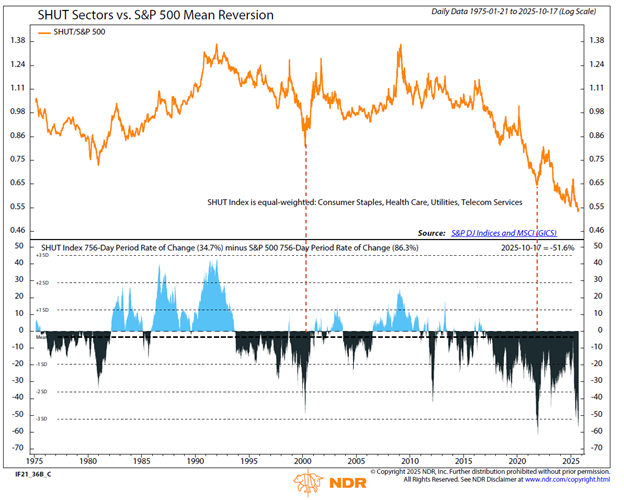Click the -3 SD marker on lower chart
The width and height of the screenshot is (624, 500).
(x=42, y=418)
